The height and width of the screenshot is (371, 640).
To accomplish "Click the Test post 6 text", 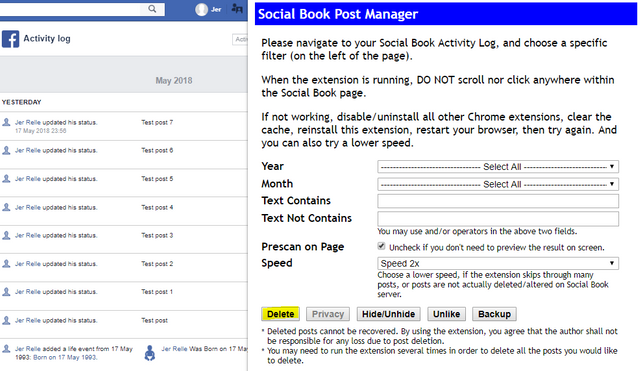I will pos(157,150).
